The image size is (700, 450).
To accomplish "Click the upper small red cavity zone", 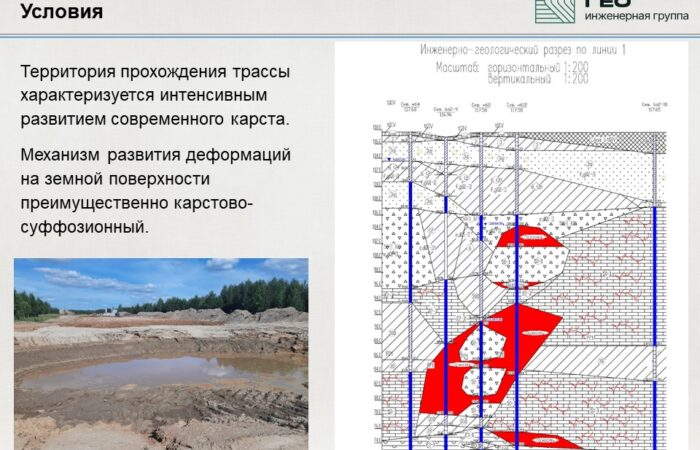I will coord(529,237).
